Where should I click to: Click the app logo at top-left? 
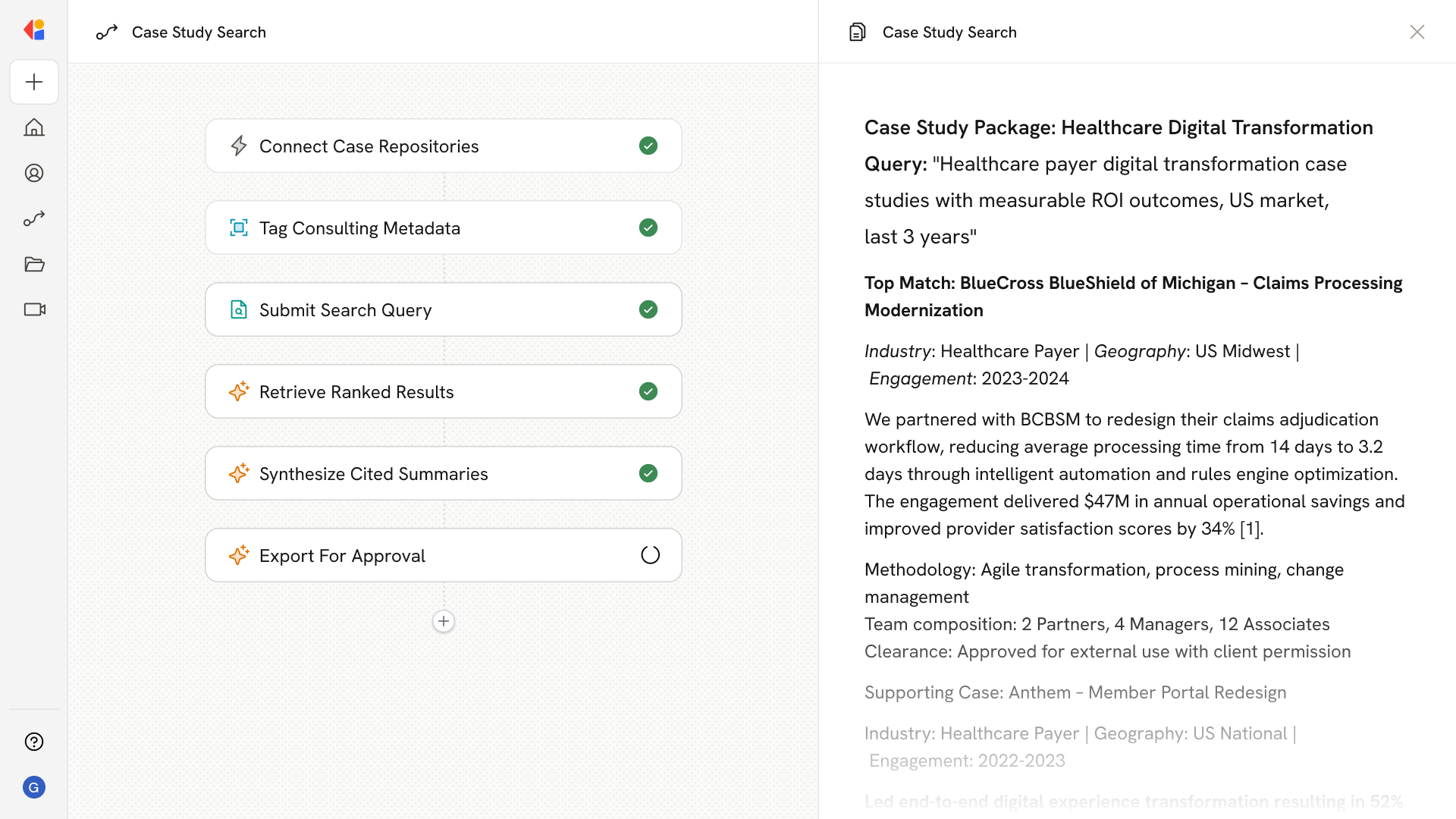34,30
